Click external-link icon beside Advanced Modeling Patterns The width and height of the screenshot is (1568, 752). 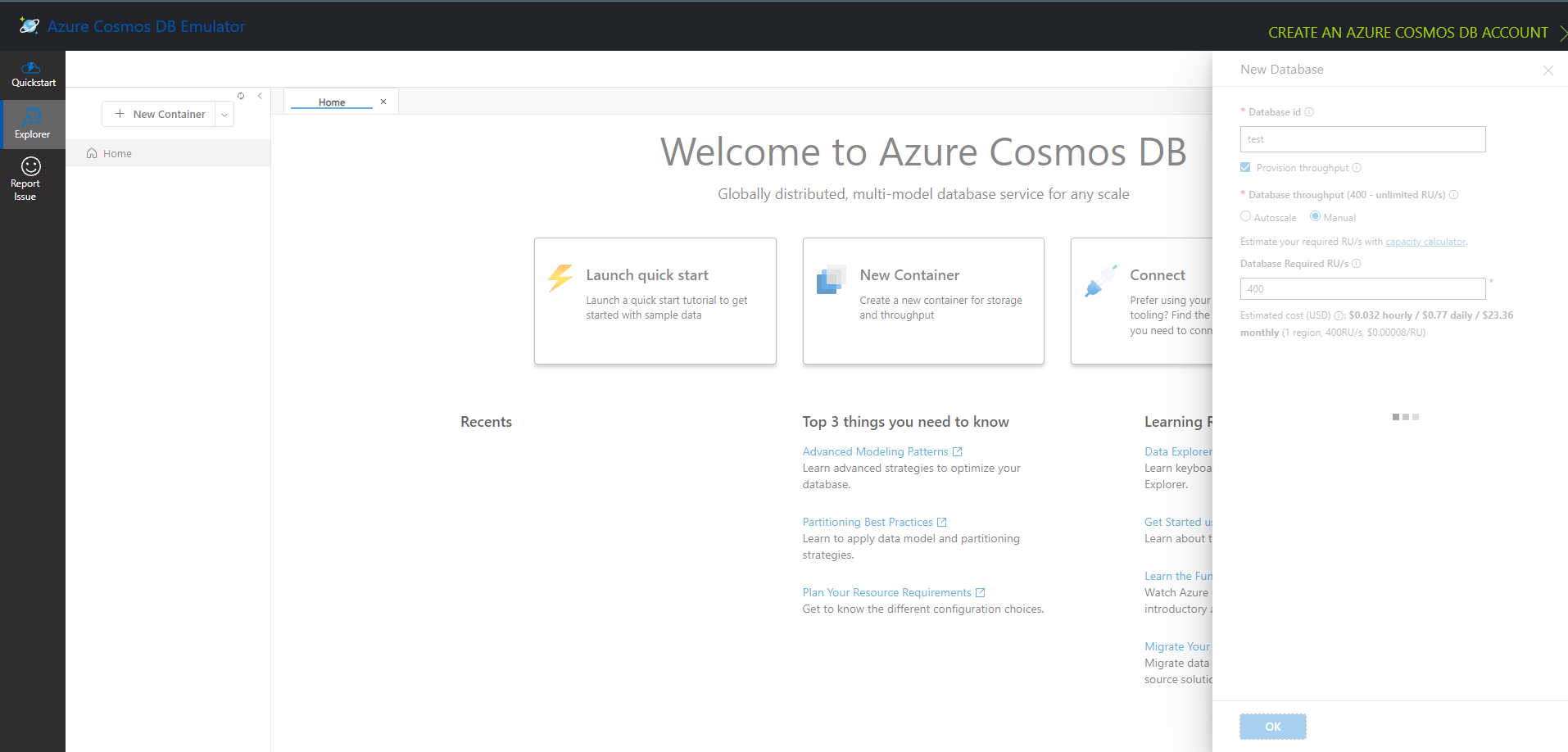(958, 451)
